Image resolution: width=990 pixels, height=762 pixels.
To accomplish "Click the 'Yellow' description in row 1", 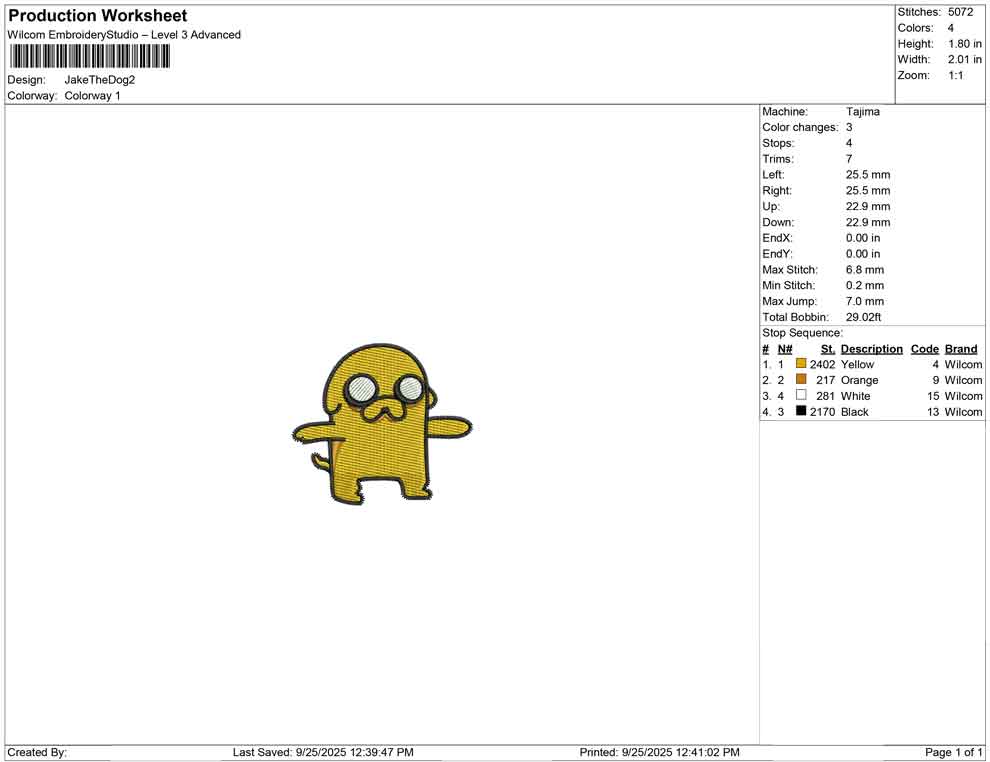I will pos(857,364).
